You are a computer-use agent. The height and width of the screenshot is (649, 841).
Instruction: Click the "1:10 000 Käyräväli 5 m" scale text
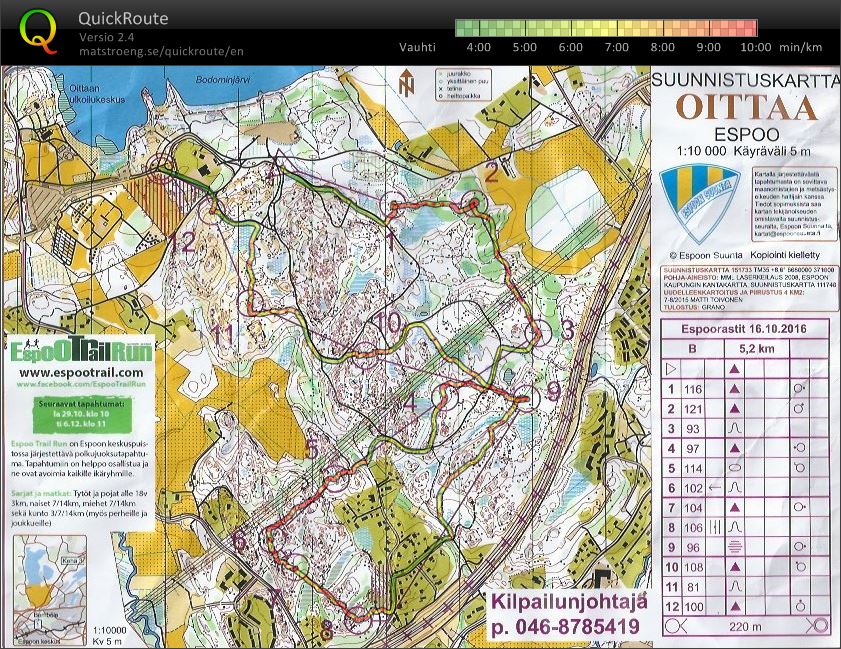tap(743, 151)
